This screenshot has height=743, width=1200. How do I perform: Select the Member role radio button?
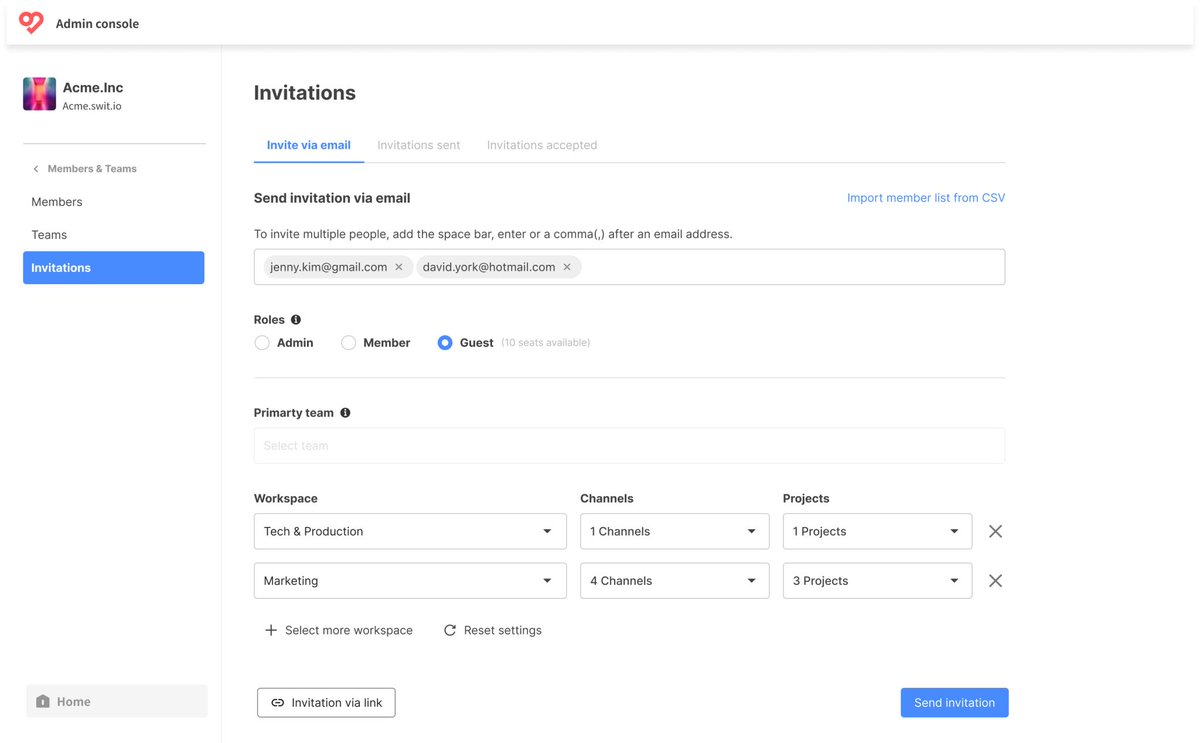click(x=349, y=343)
